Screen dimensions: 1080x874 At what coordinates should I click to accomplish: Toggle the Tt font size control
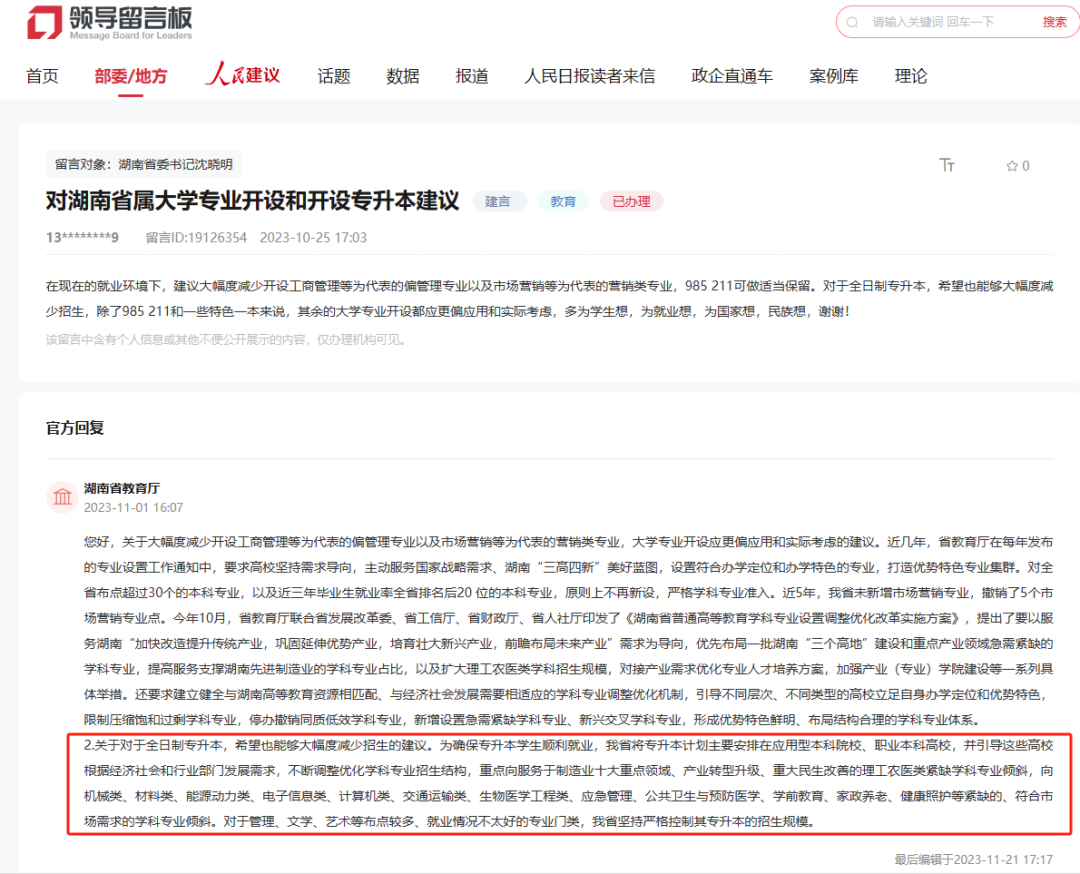[948, 166]
